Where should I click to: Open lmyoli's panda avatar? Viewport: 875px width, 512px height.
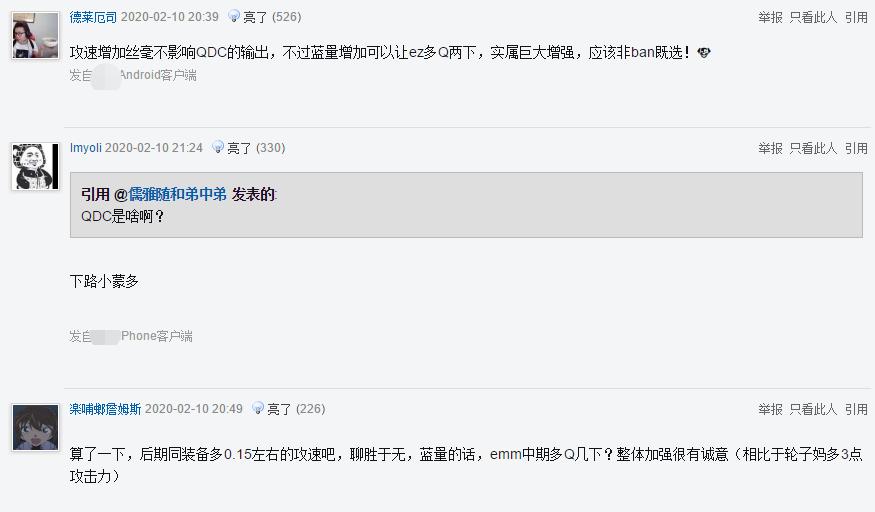tap(35, 166)
